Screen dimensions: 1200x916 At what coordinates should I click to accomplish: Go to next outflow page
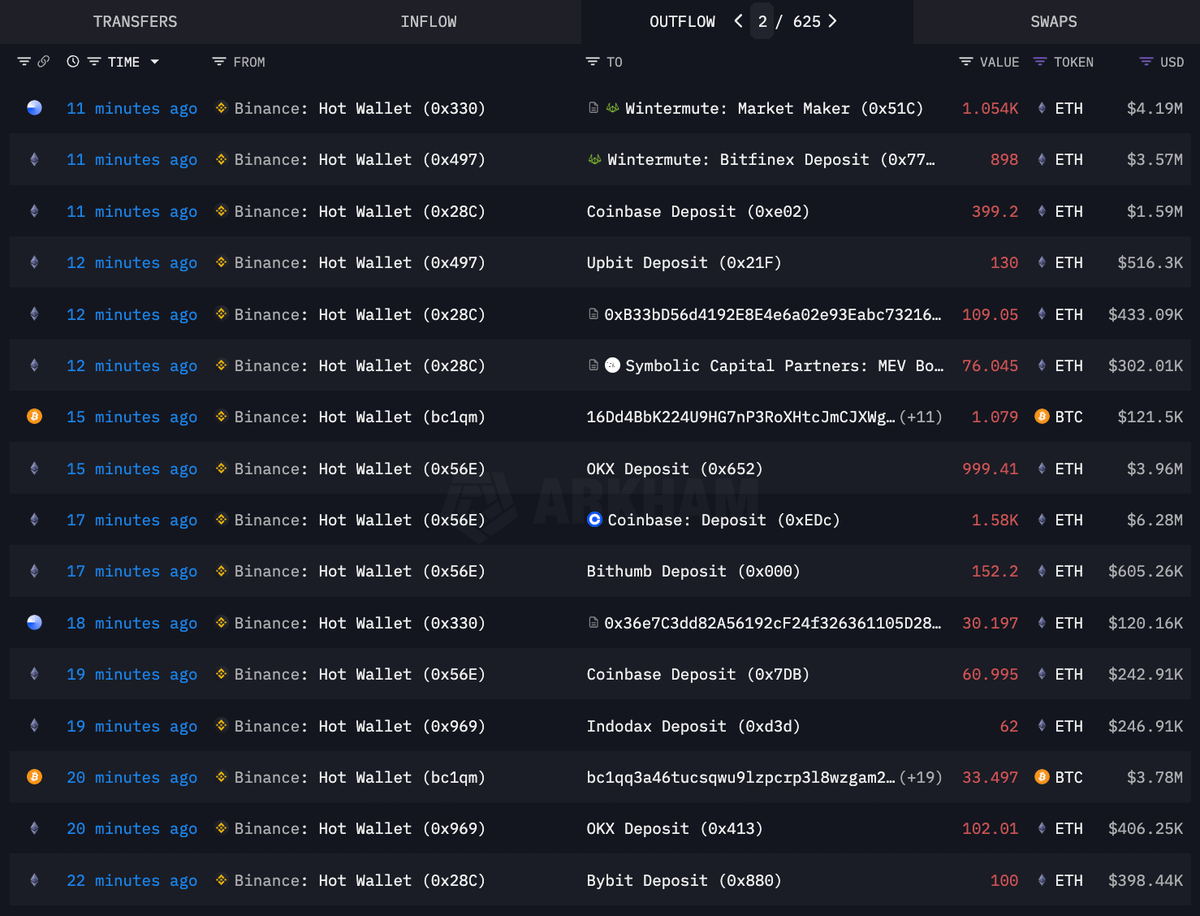832,21
